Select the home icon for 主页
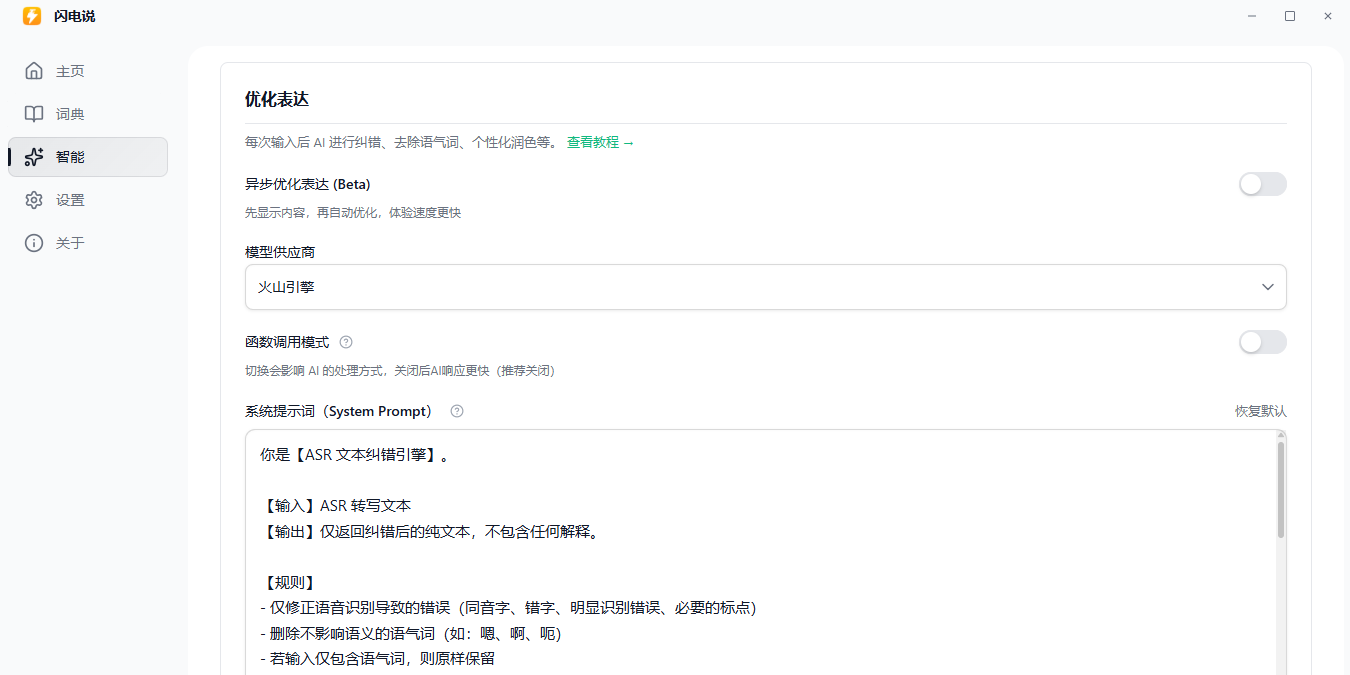This screenshot has width=1350, height=675. point(34,70)
